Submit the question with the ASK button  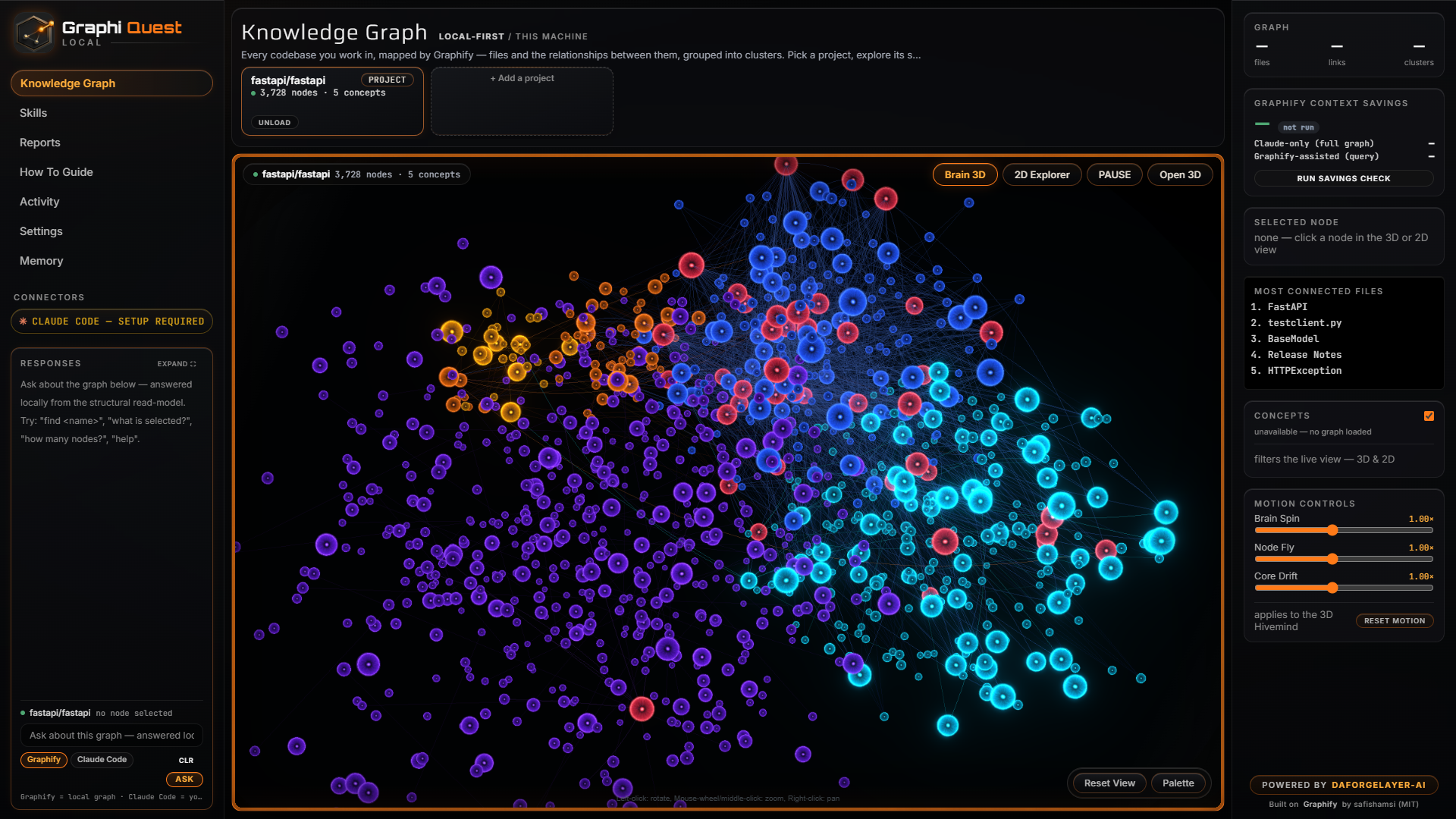184,780
